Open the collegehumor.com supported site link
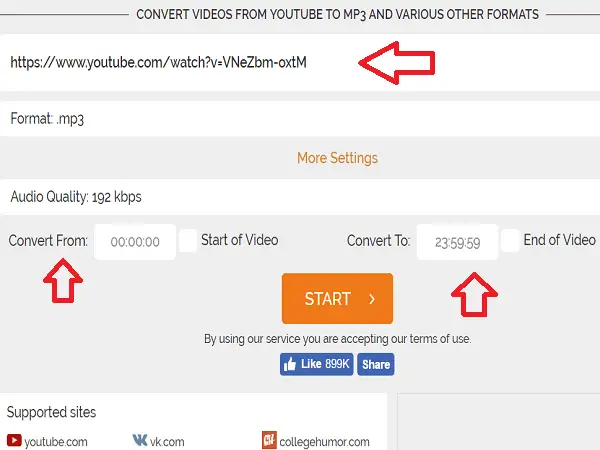The image size is (600, 450). 324,442
